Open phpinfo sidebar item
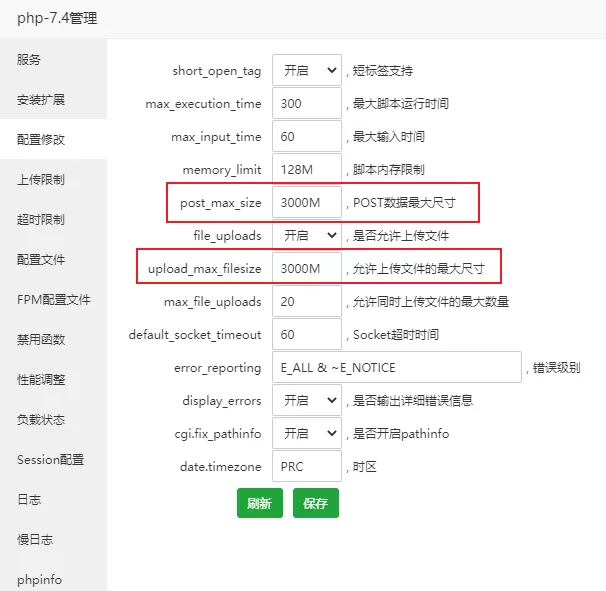 (x=53, y=579)
